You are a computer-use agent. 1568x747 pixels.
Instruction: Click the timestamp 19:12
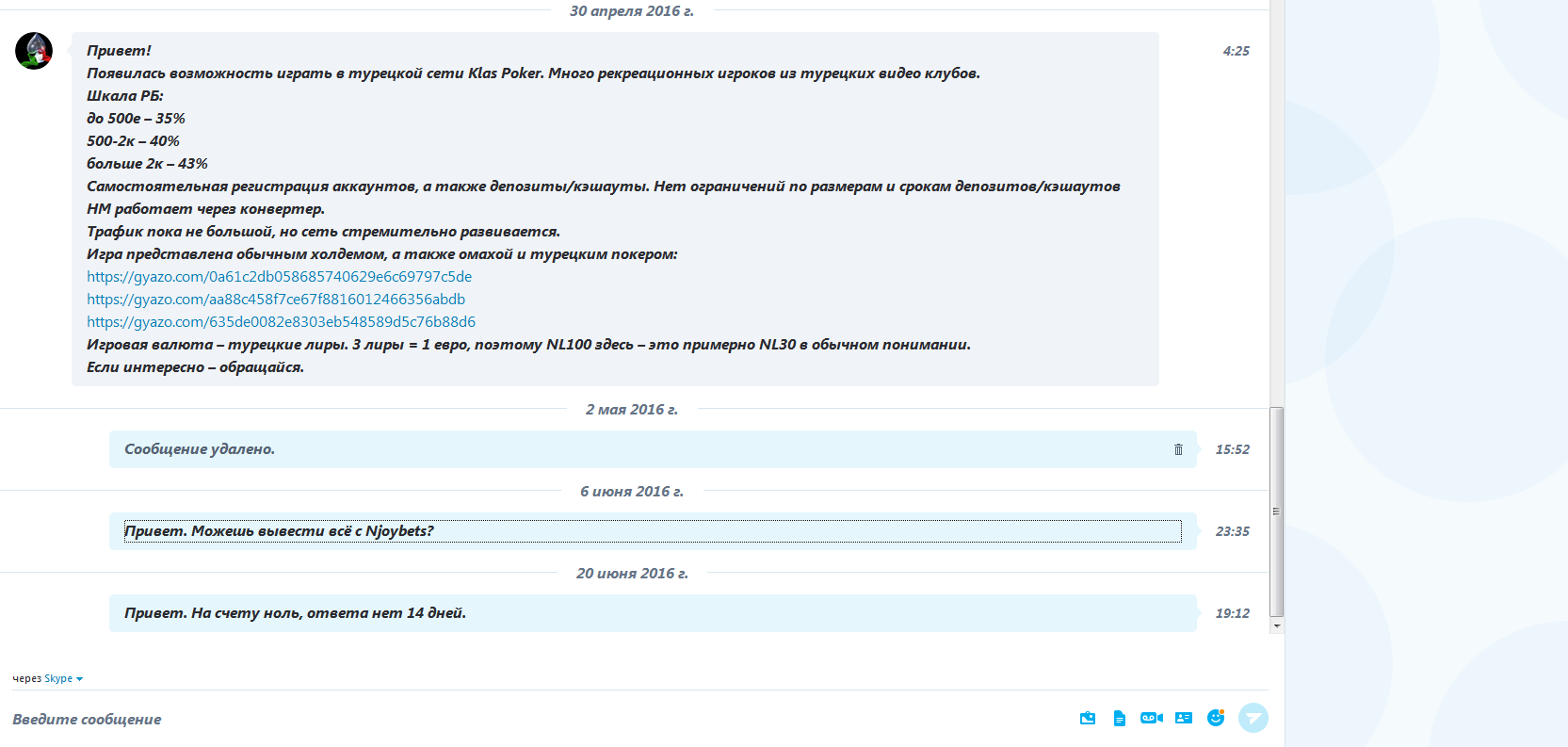click(x=1232, y=613)
